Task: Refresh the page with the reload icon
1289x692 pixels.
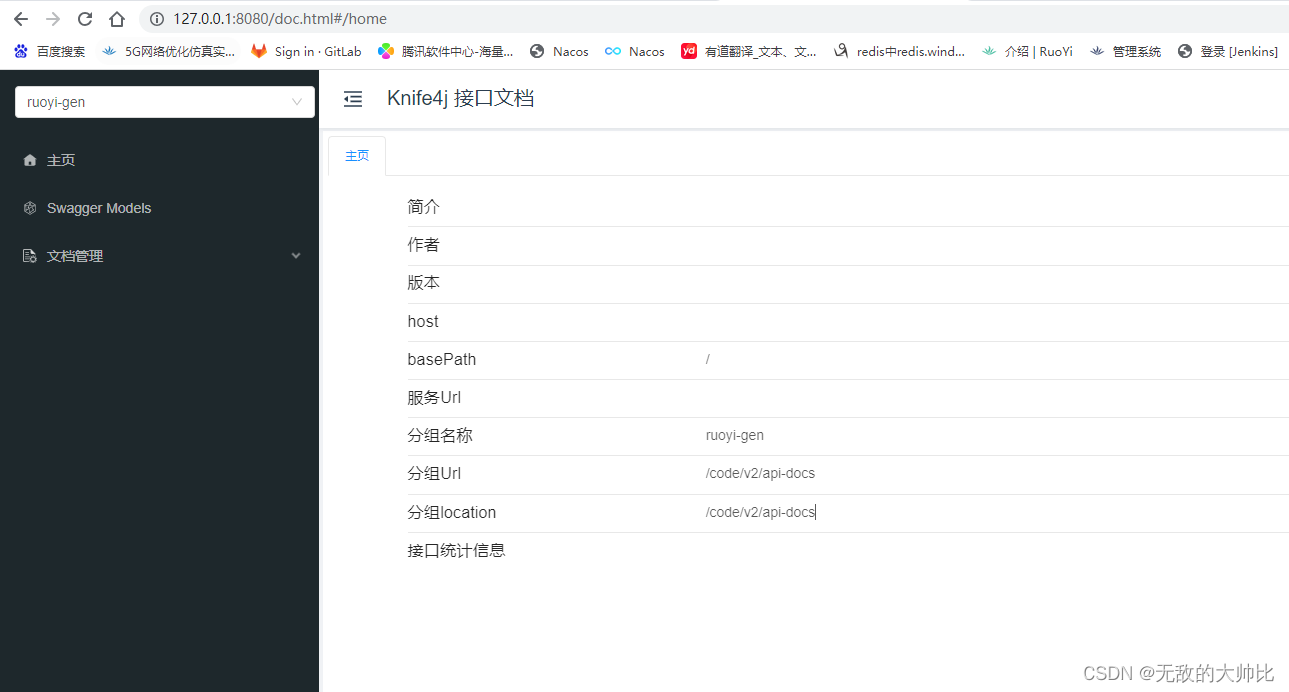Action: tap(84, 18)
